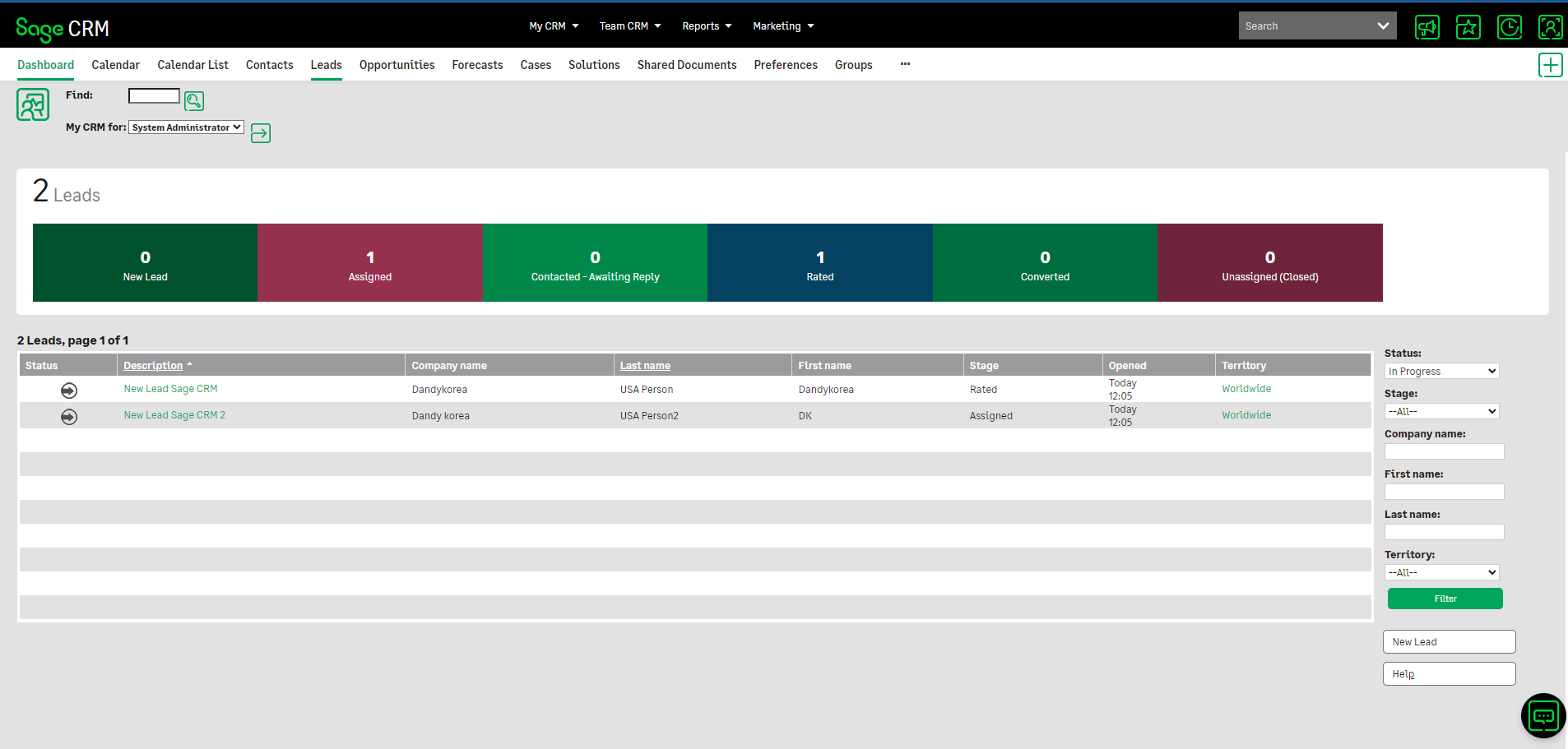
Task: Click the Assigned pipeline tile
Action: (370, 263)
